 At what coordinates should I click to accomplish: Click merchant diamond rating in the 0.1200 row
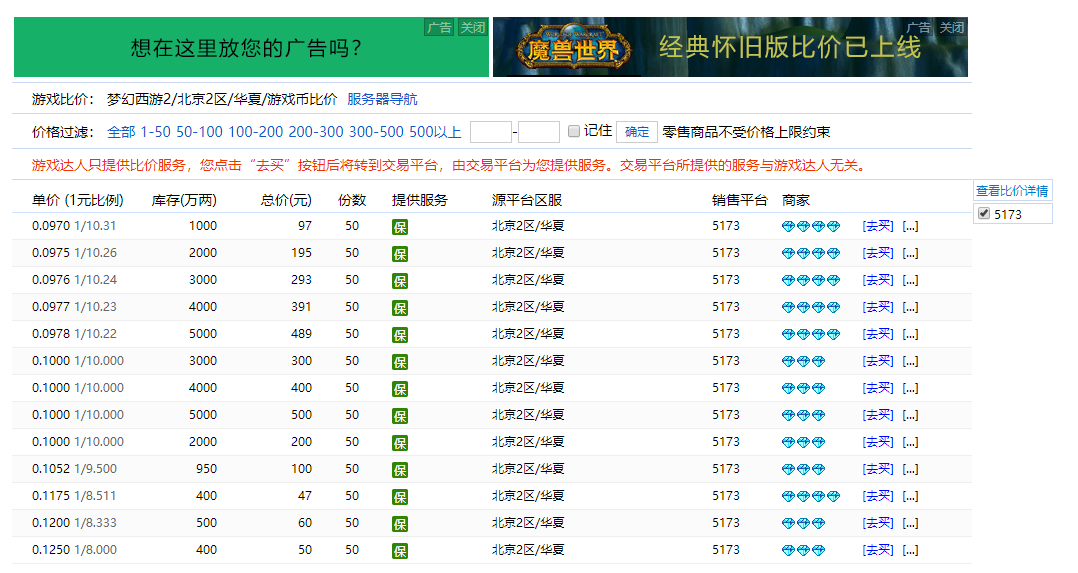pyautogui.click(x=803, y=523)
